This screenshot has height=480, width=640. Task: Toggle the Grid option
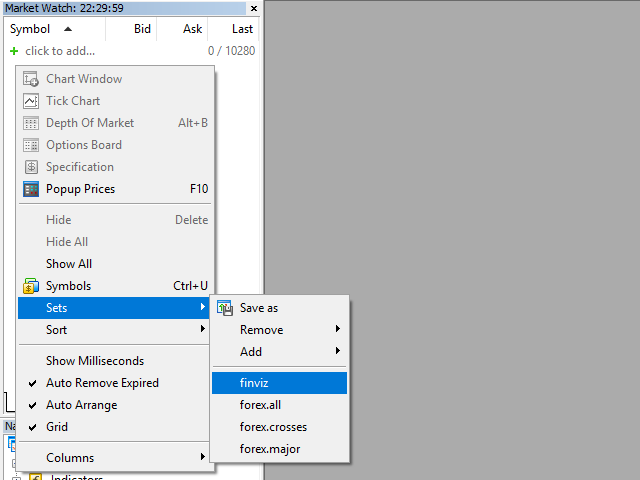(x=114, y=427)
